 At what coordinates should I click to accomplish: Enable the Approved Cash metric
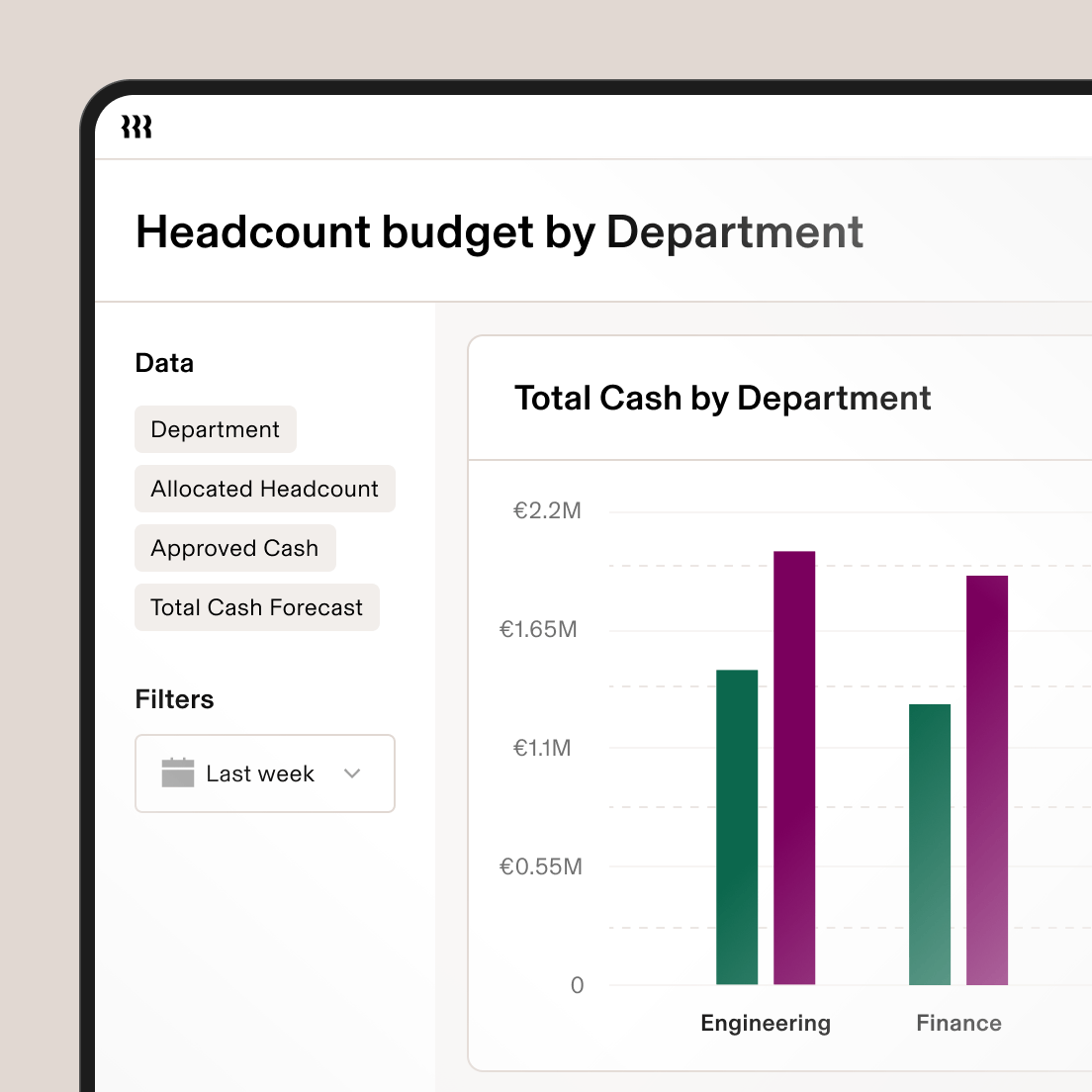pyautogui.click(x=234, y=548)
